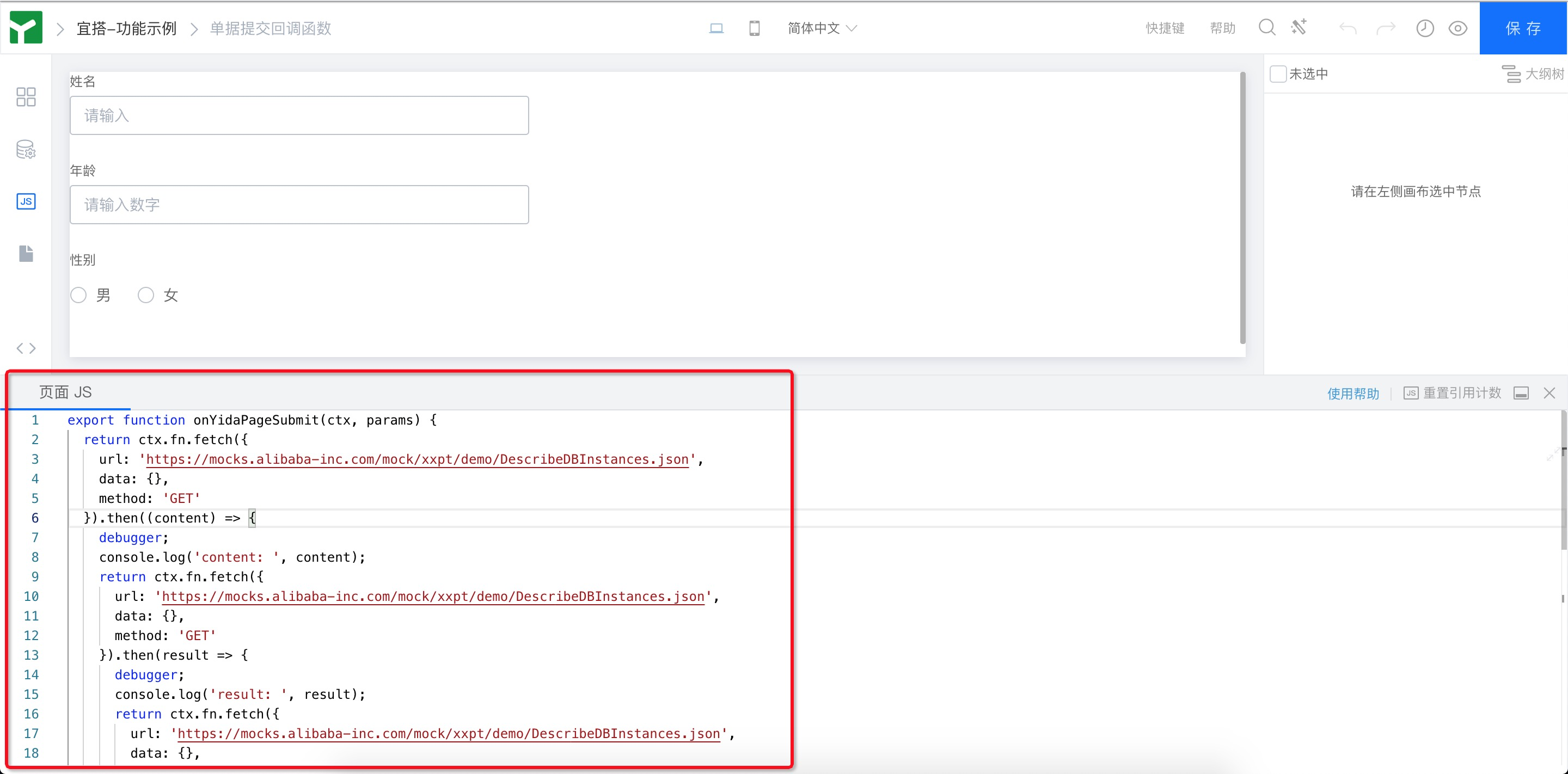Open the source code brackets icon
This screenshot has width=1568, height=774.
pos(26,348)
